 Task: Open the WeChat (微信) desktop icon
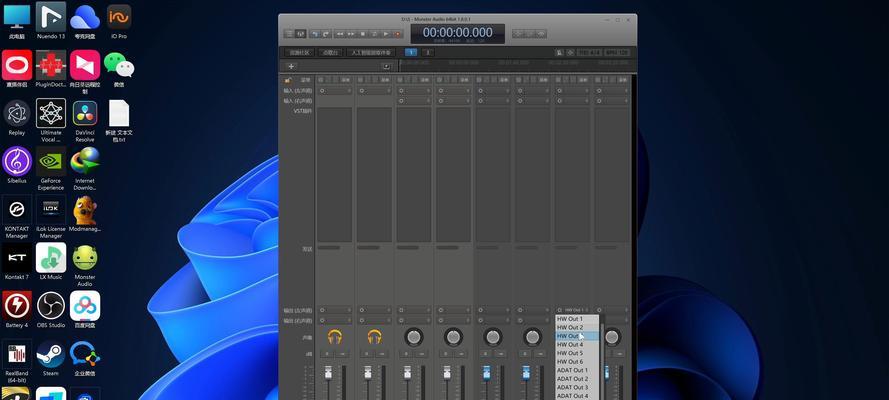tap(119, 69)
